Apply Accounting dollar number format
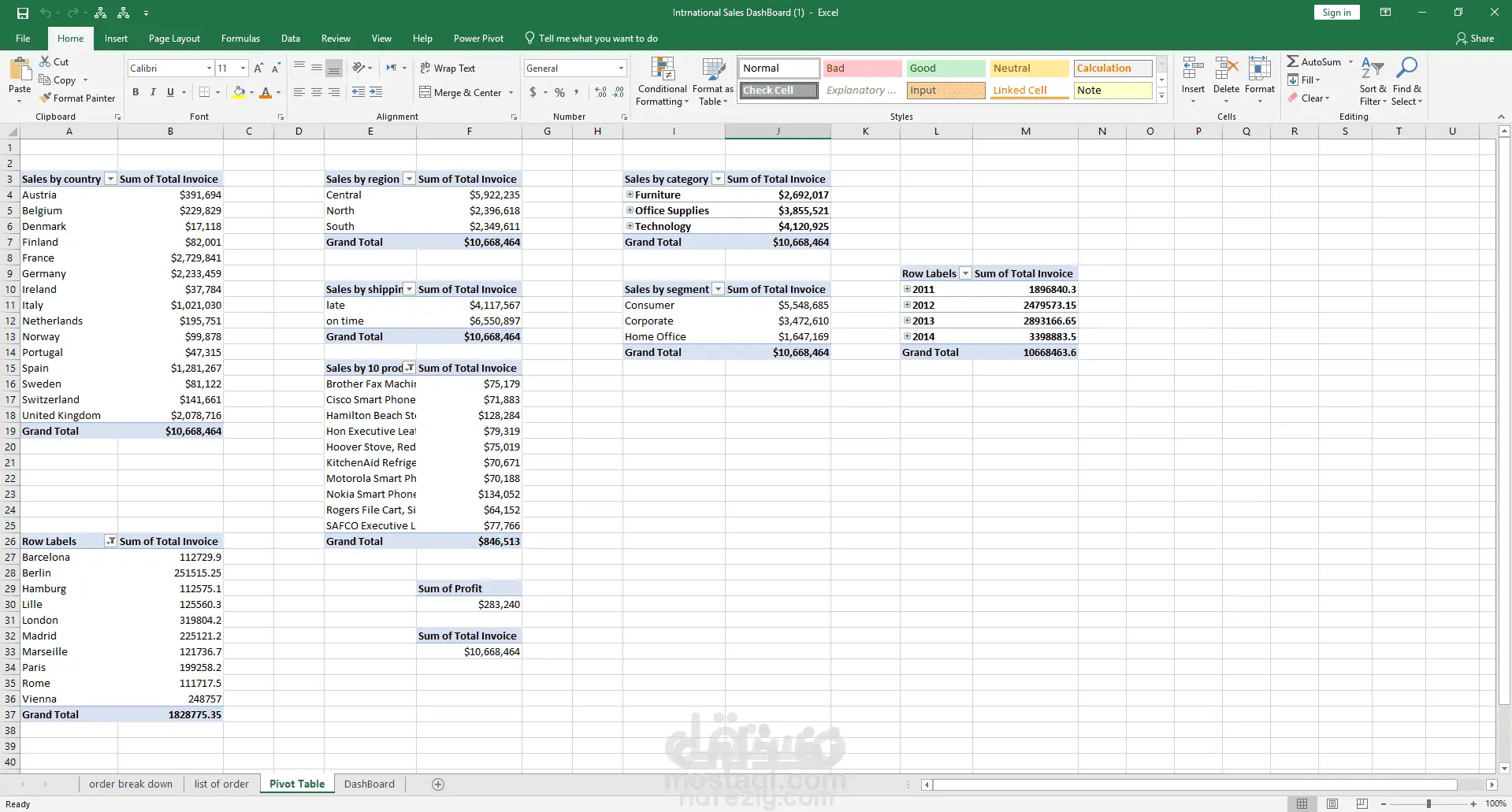1512x812 pixels. [x=533, y=92]
